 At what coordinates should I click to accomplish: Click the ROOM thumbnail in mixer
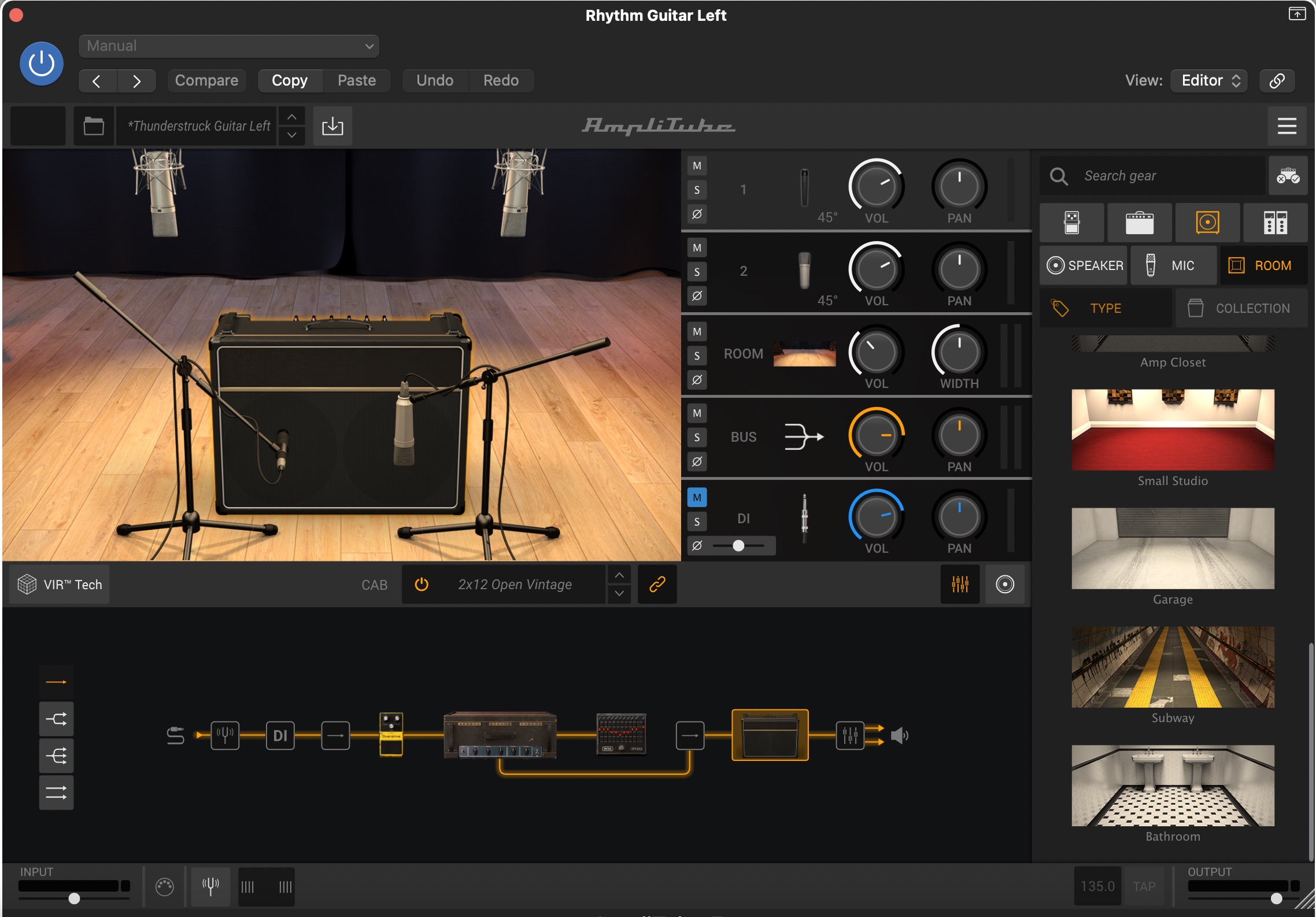tap(804, 354)
